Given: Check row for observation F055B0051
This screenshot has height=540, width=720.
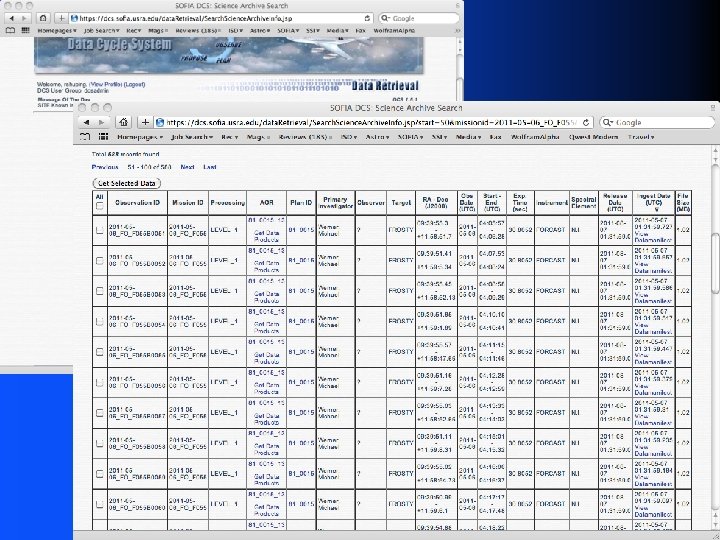Looking at the screenshot, I should pyautogui.click(x=100, y=230).
